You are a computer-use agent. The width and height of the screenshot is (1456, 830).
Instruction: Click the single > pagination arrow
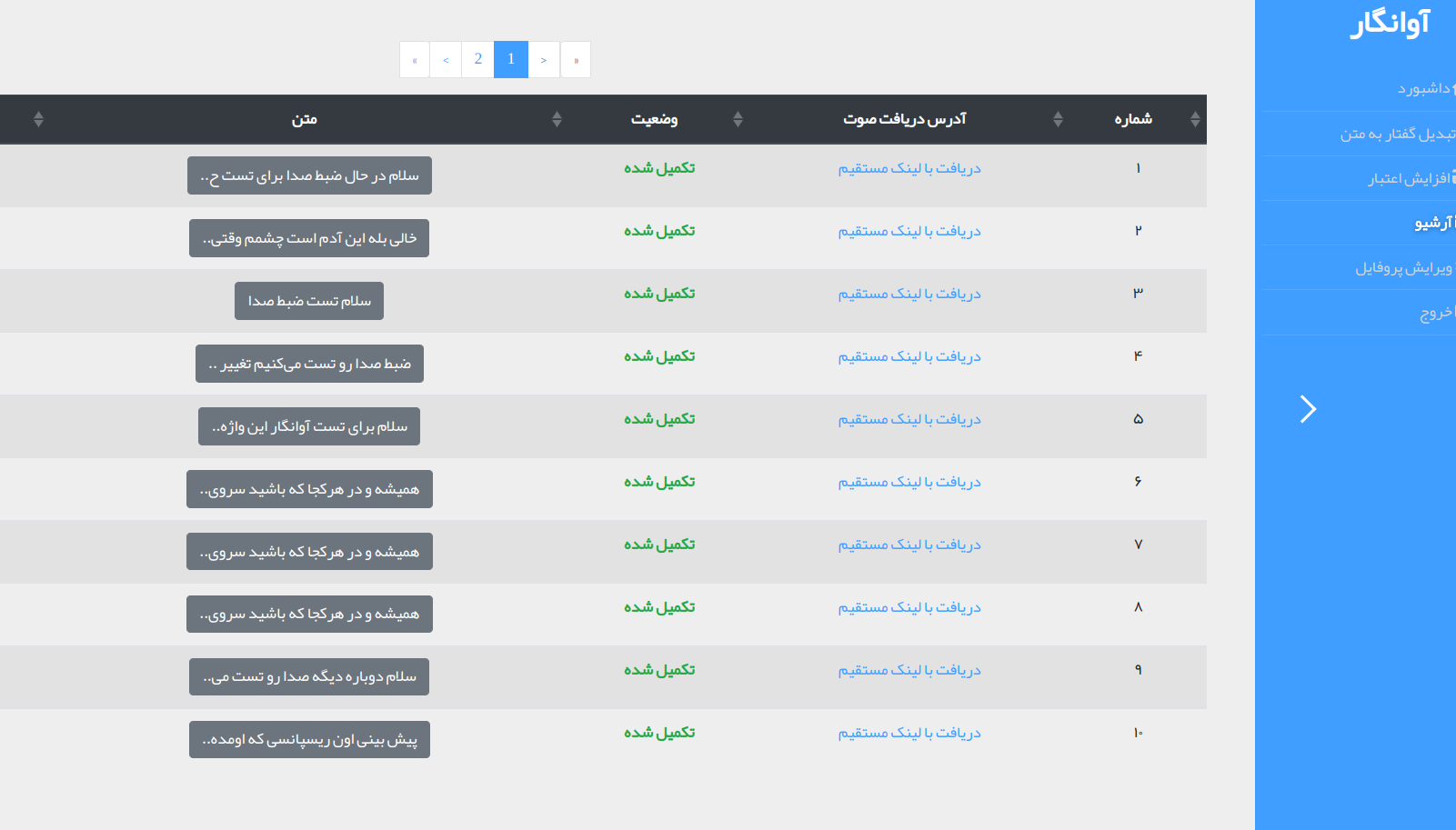click(x=544, y=60)
